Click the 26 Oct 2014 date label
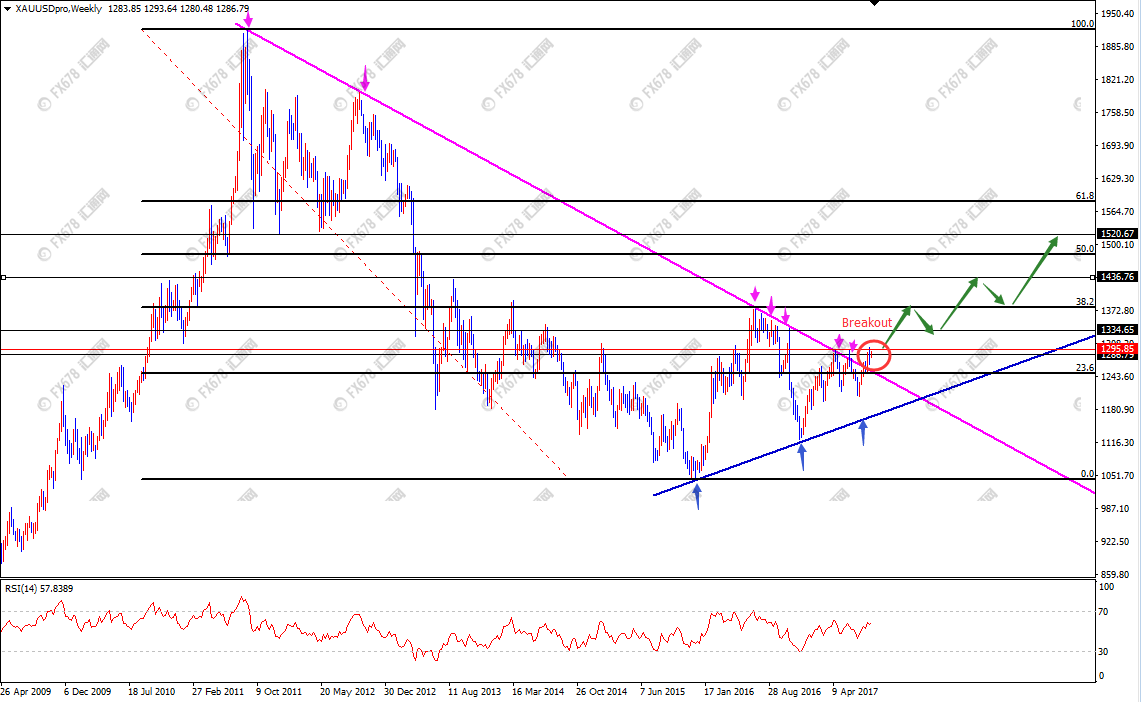Viewport: 1141px width, 702px height. (602, 692)
